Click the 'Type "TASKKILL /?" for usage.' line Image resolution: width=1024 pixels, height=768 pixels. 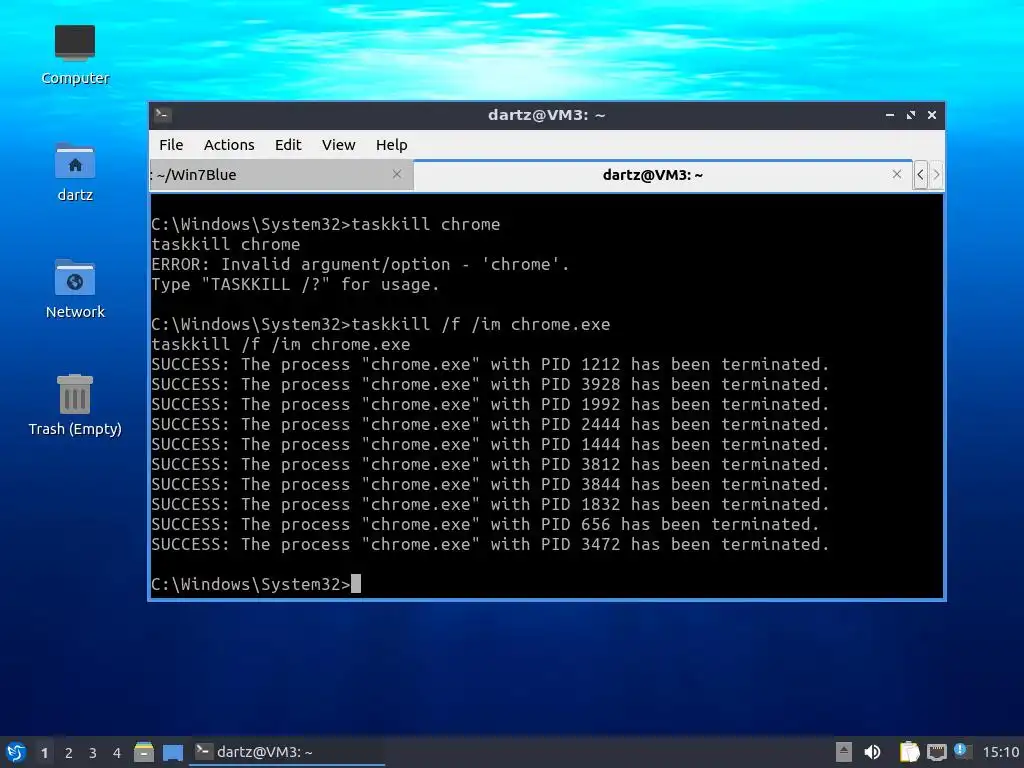295,285
